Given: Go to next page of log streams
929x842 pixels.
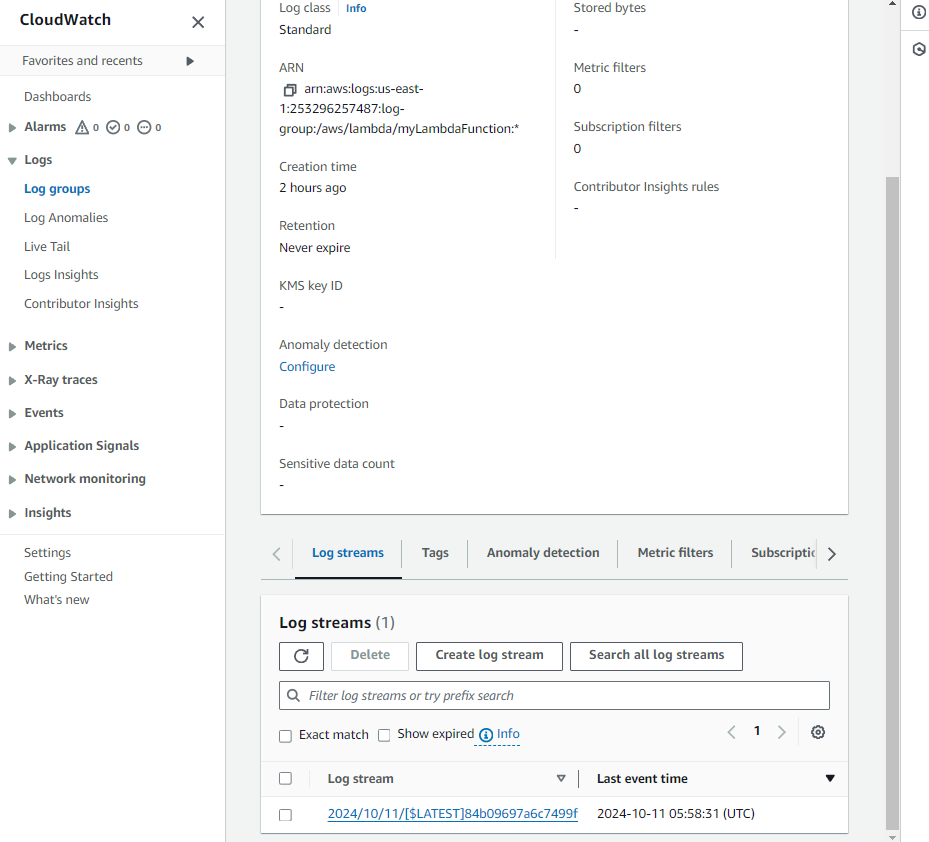Looking at the screenshot, I should point(782,732).
